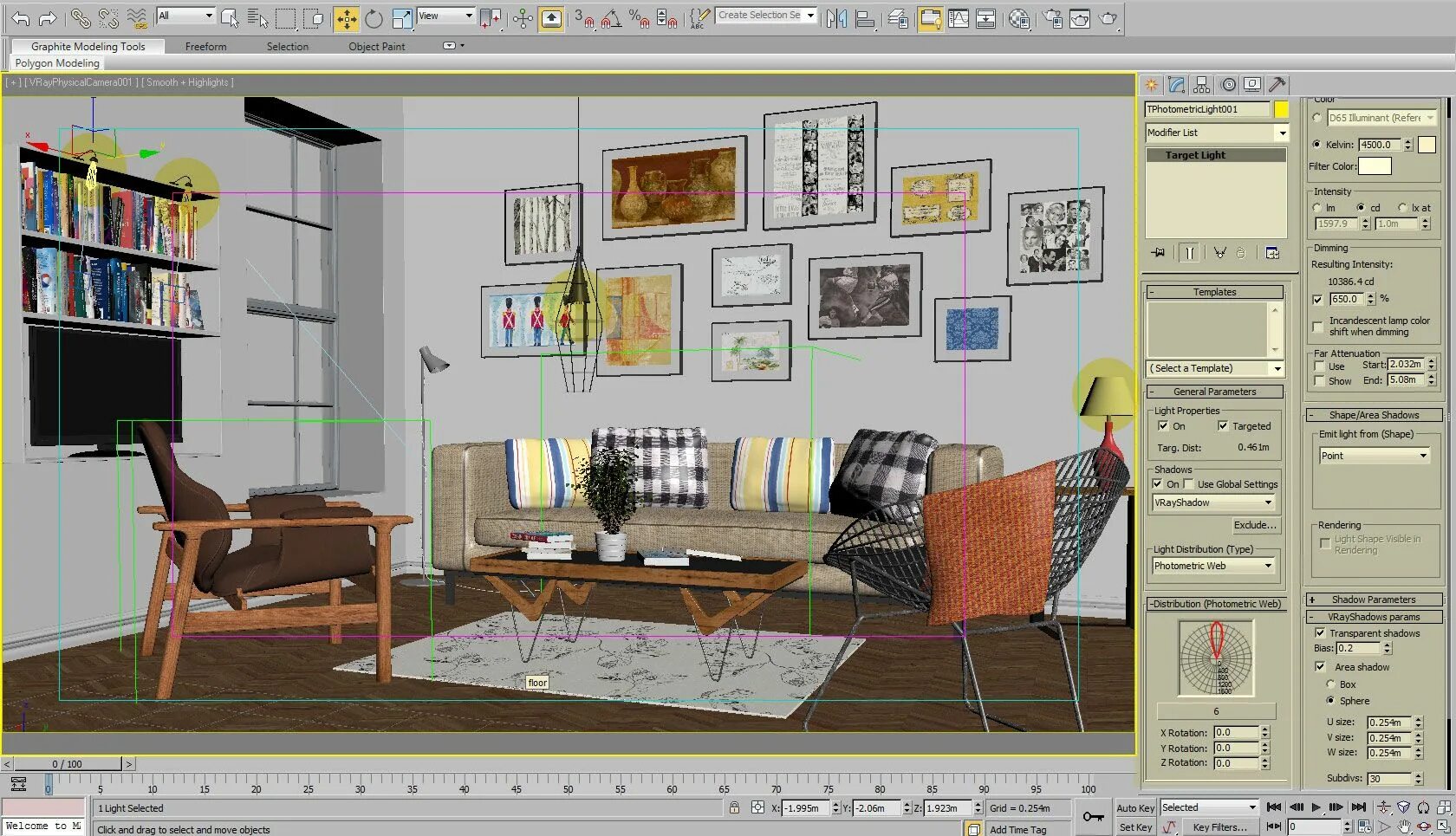Uncheck the Targeted light checkbox
Image resolution: width=1456 pixels, height=836 pixels.
[x=1222, y=425]
